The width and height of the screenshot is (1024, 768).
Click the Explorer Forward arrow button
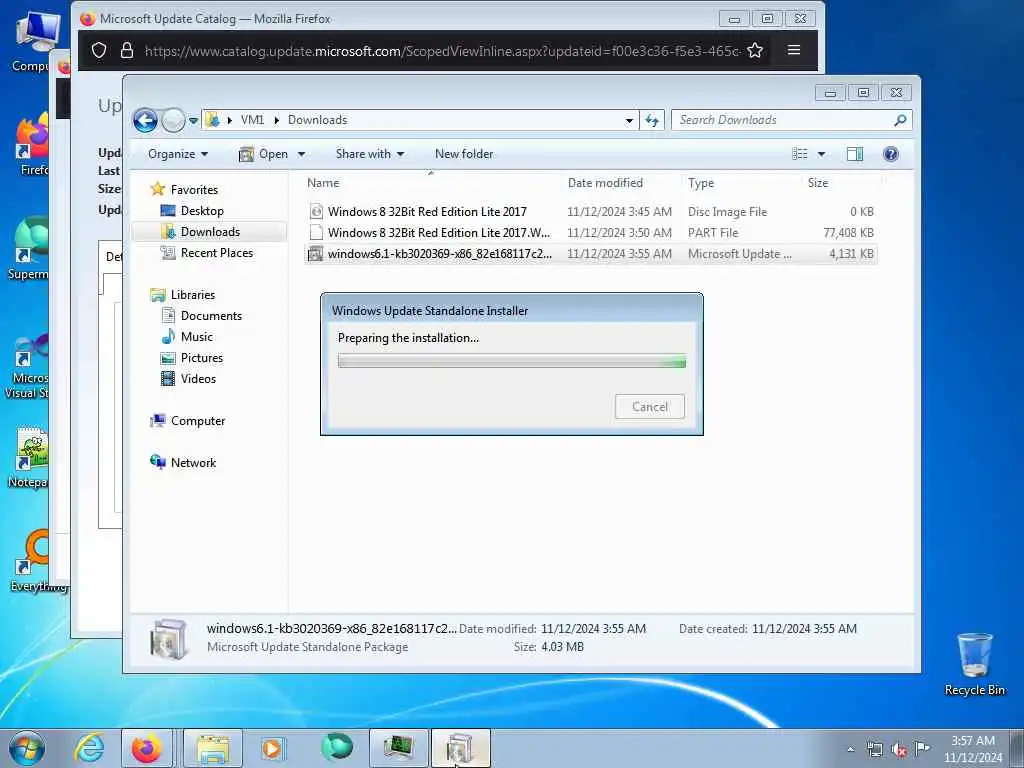pyautogui.click(x=173, y=120)
